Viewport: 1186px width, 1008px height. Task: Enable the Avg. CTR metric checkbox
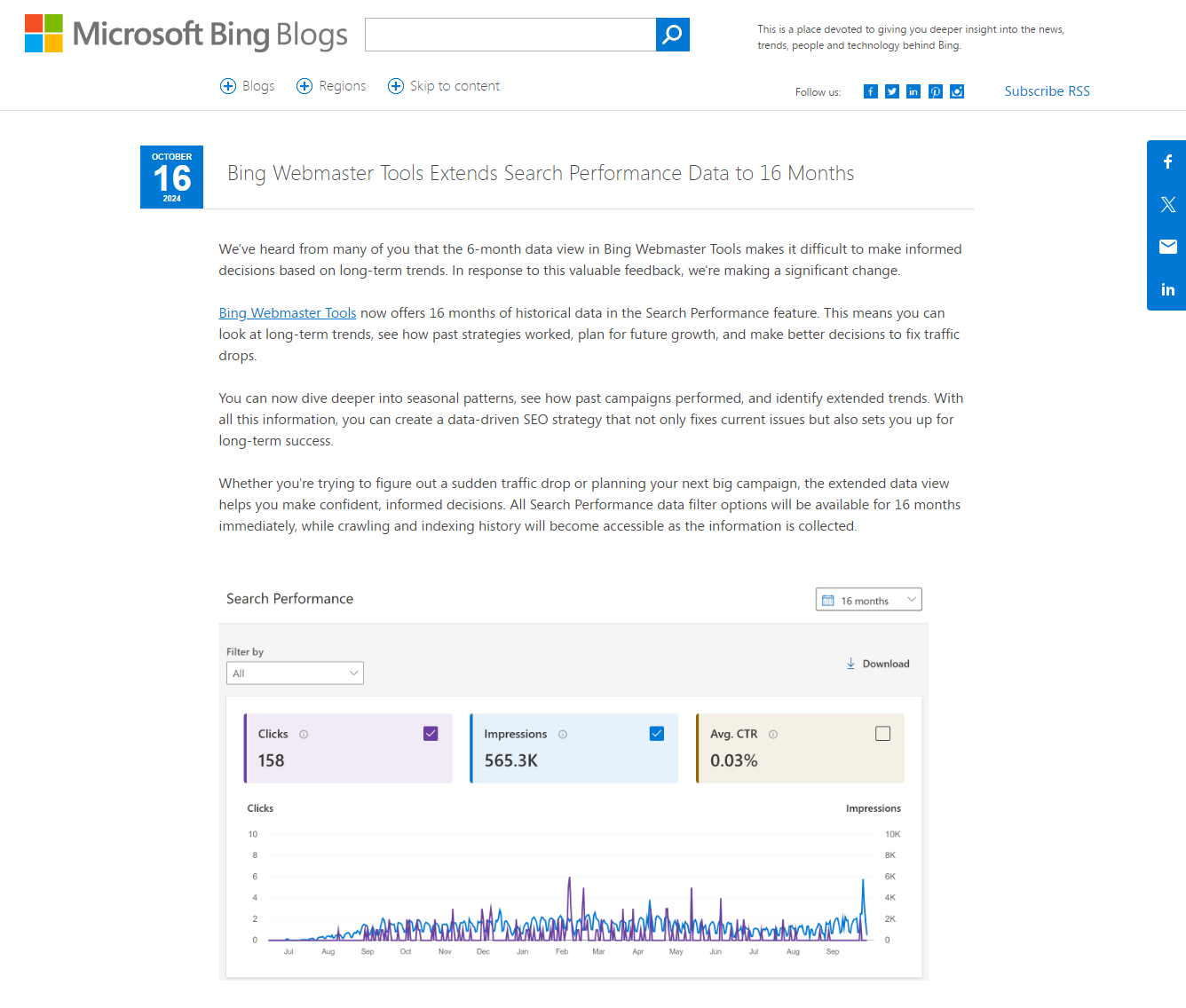[883, 734]
